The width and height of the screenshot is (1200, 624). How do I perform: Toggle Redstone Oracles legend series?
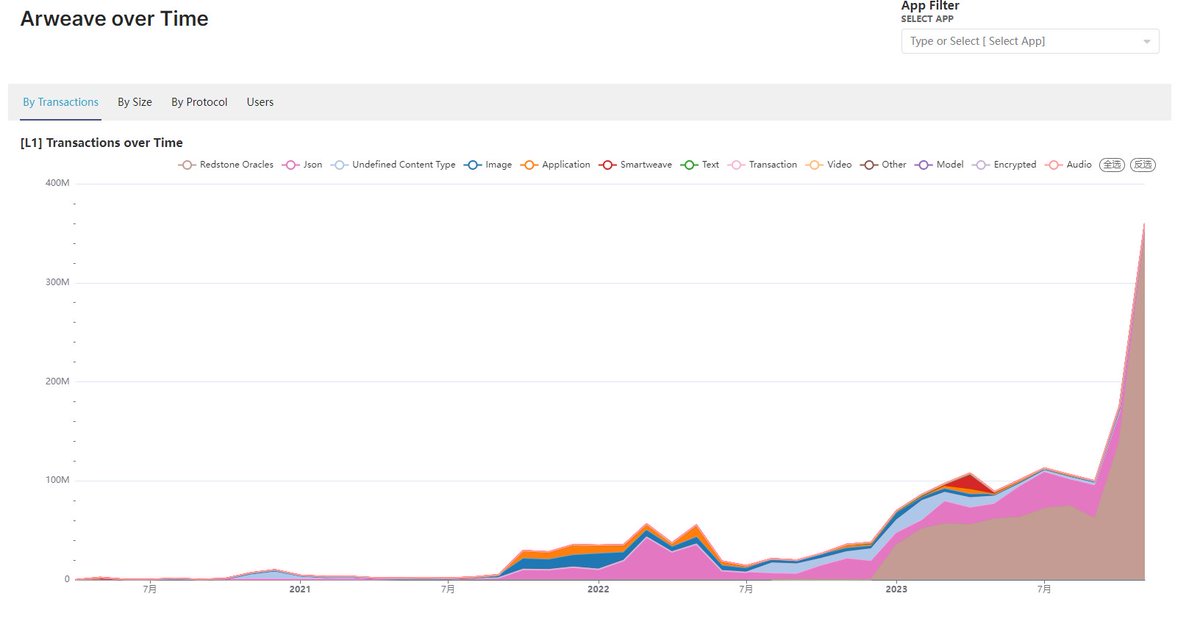click(226, 165)
